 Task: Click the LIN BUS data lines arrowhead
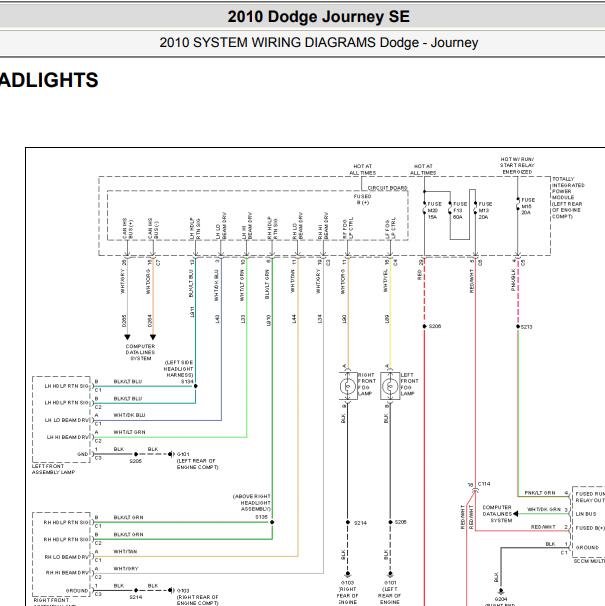[x=515, y=514]
